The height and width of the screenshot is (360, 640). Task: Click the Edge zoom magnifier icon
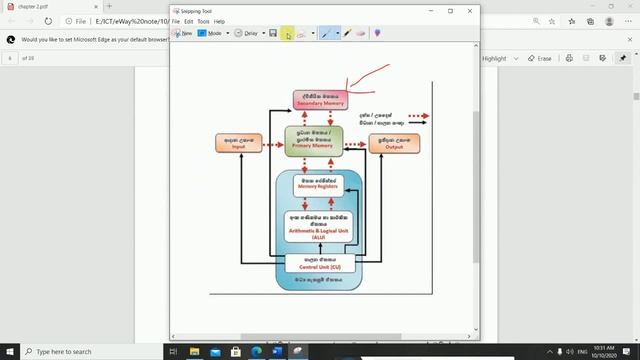[x=536, y=21]
